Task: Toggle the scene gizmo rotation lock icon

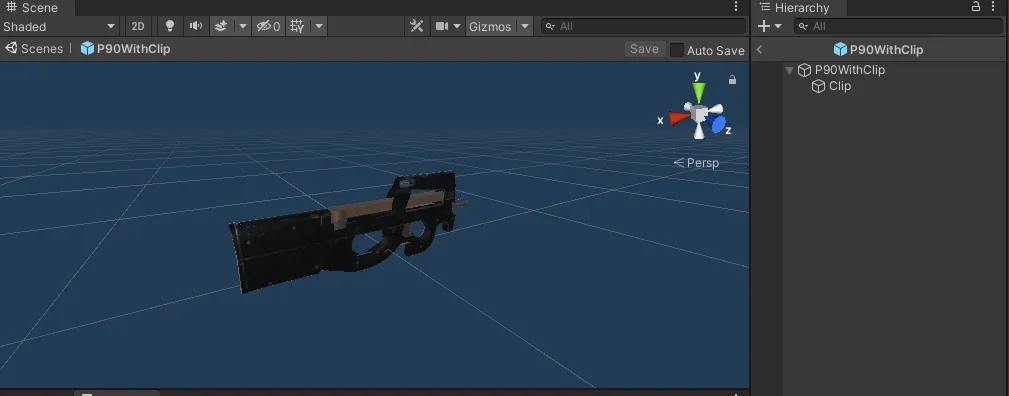Action: coord(732,80)
